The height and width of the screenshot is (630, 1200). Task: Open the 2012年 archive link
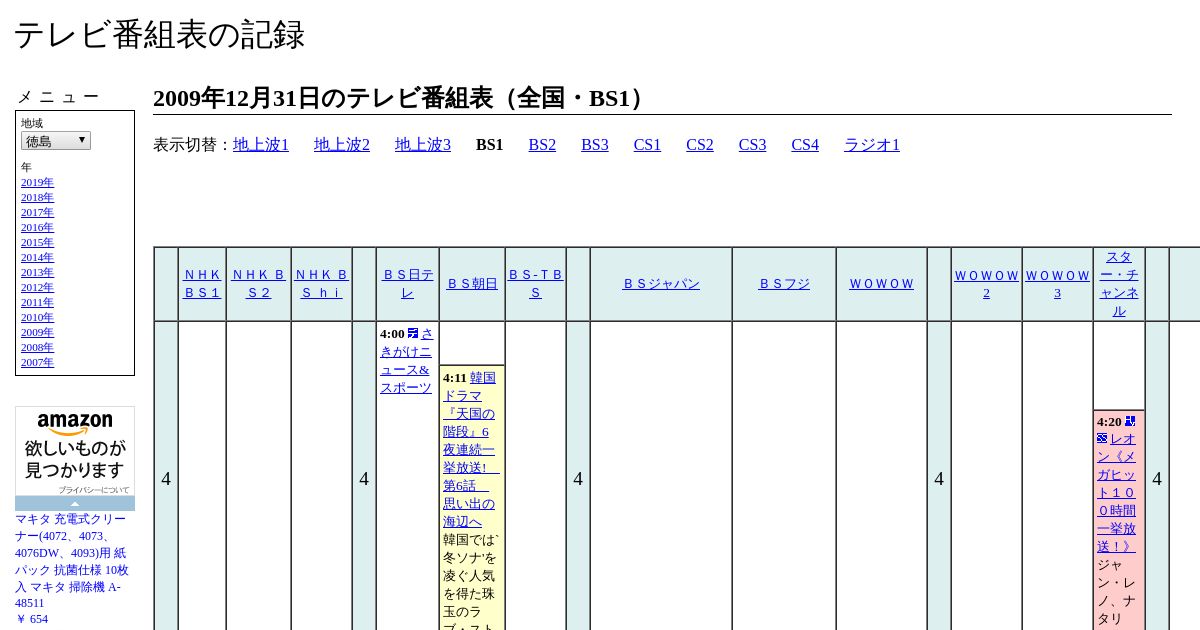coord(37,288)
